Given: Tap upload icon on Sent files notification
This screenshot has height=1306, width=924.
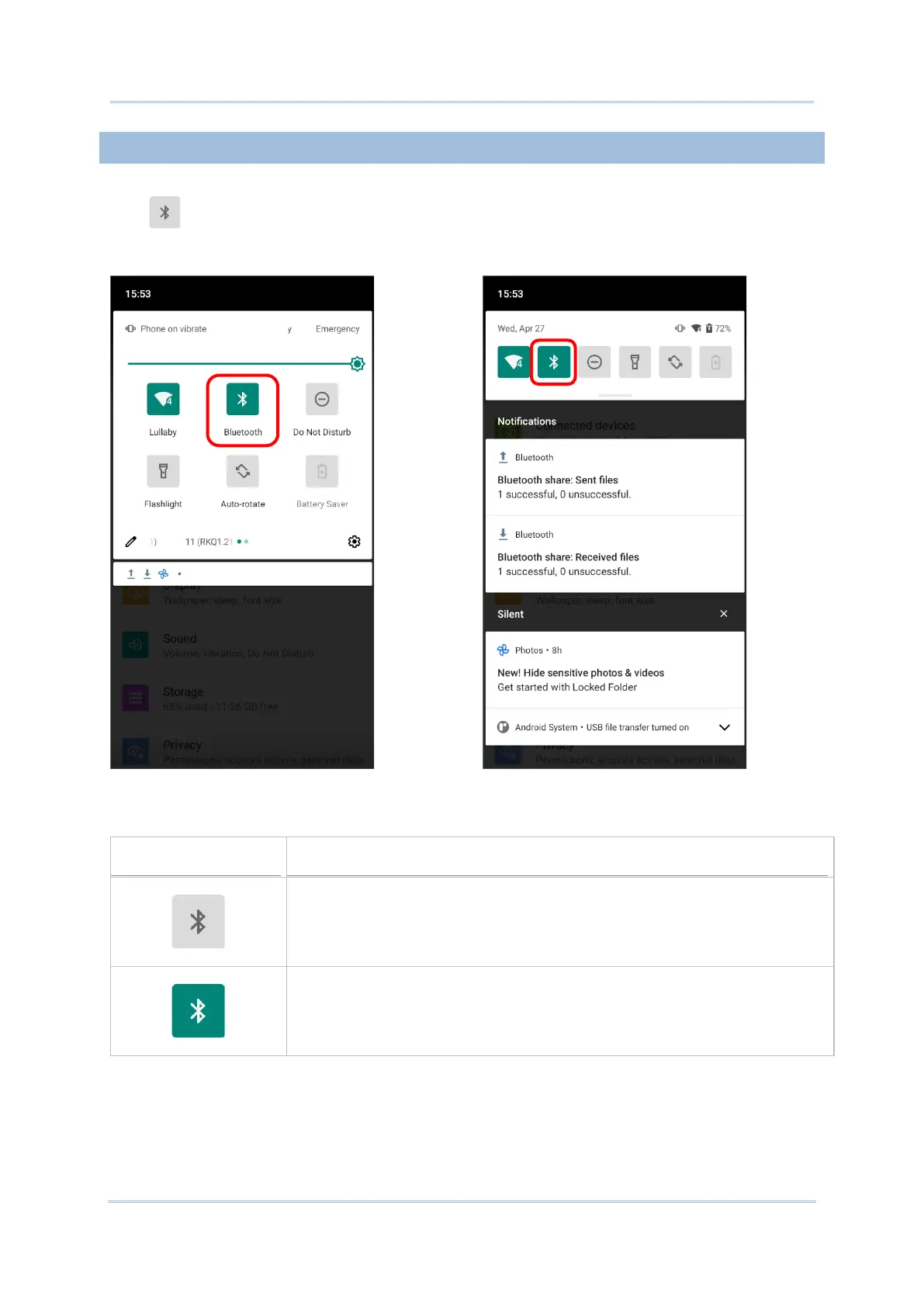Looking at the screenshot, I should (504, 457).
